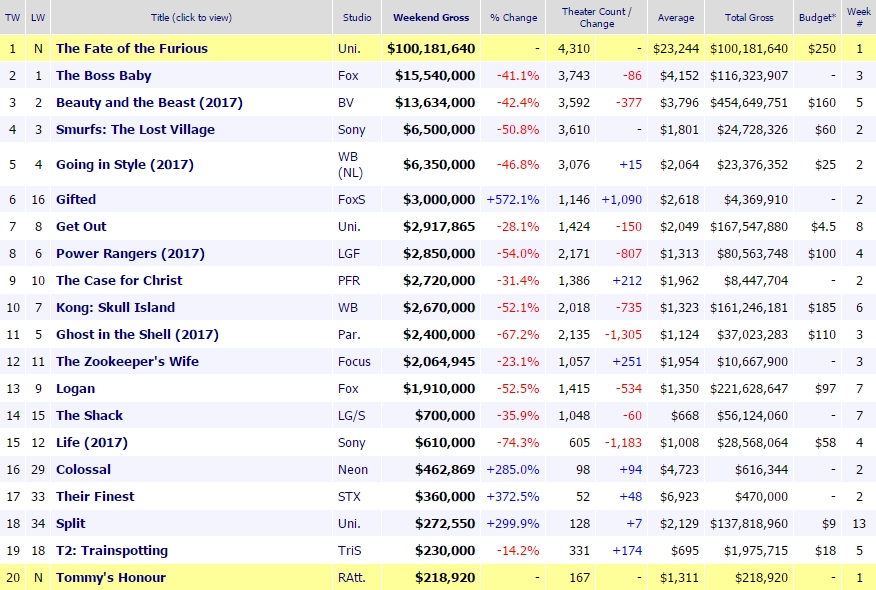Open the Colossal movie link
Viewport: 876px width, 590px height.
pos(83,469)
